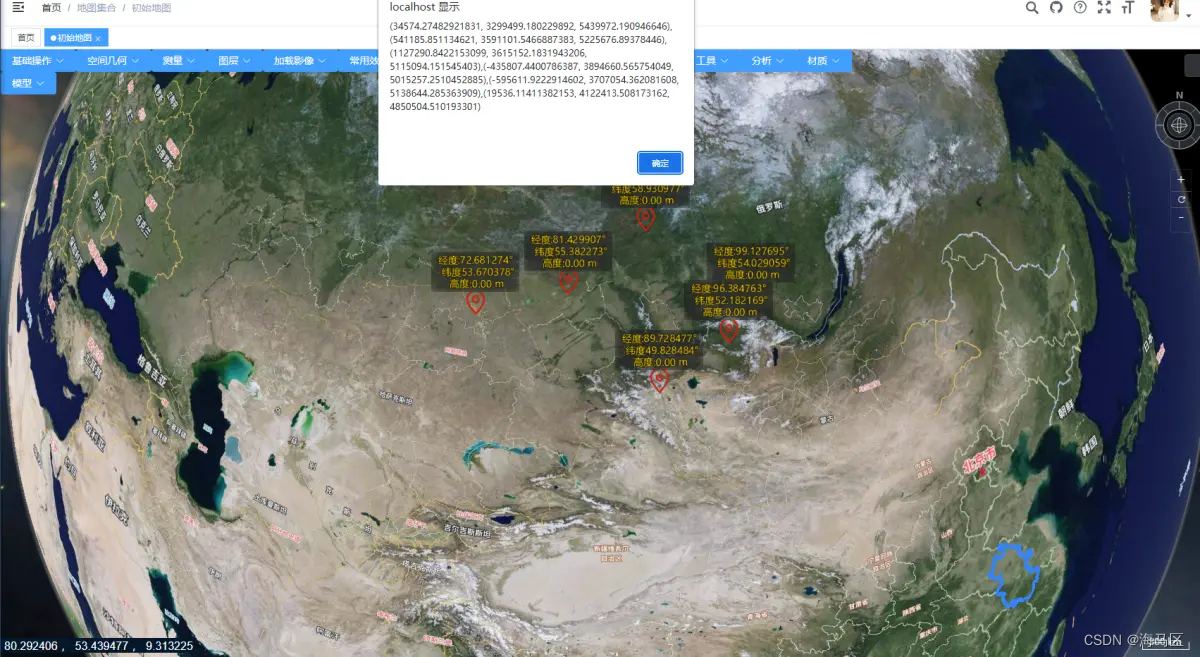Click the blue outlined region polygon

click(1014, 575)
